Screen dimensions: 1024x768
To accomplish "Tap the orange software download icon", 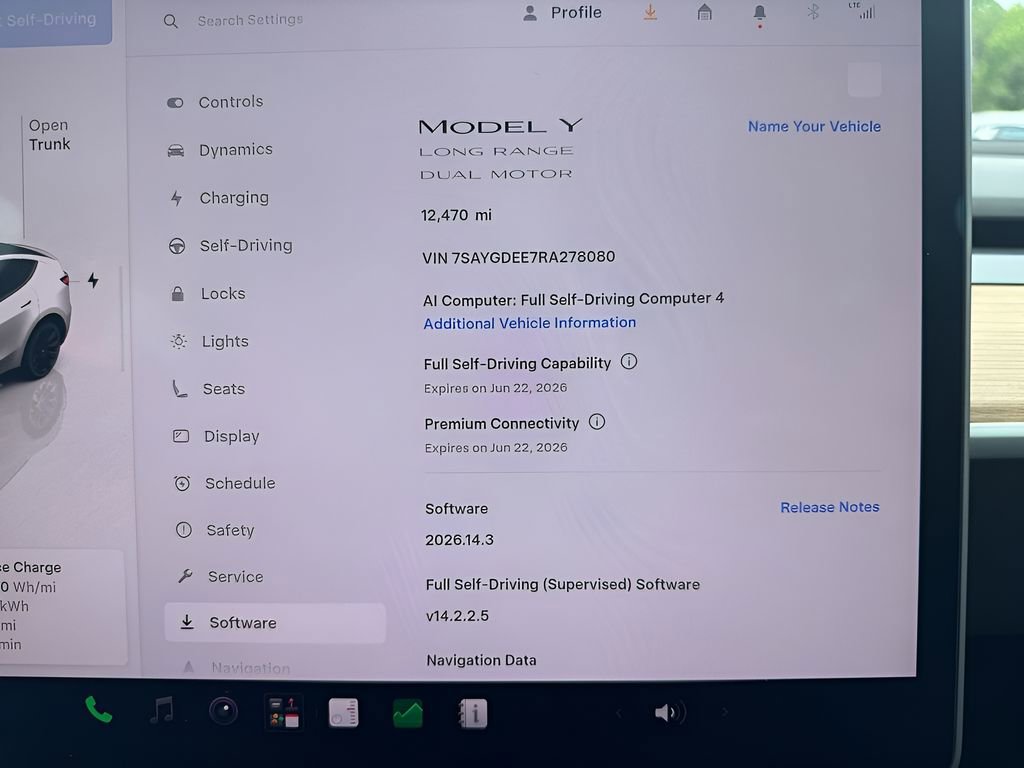I will [650, 12].
